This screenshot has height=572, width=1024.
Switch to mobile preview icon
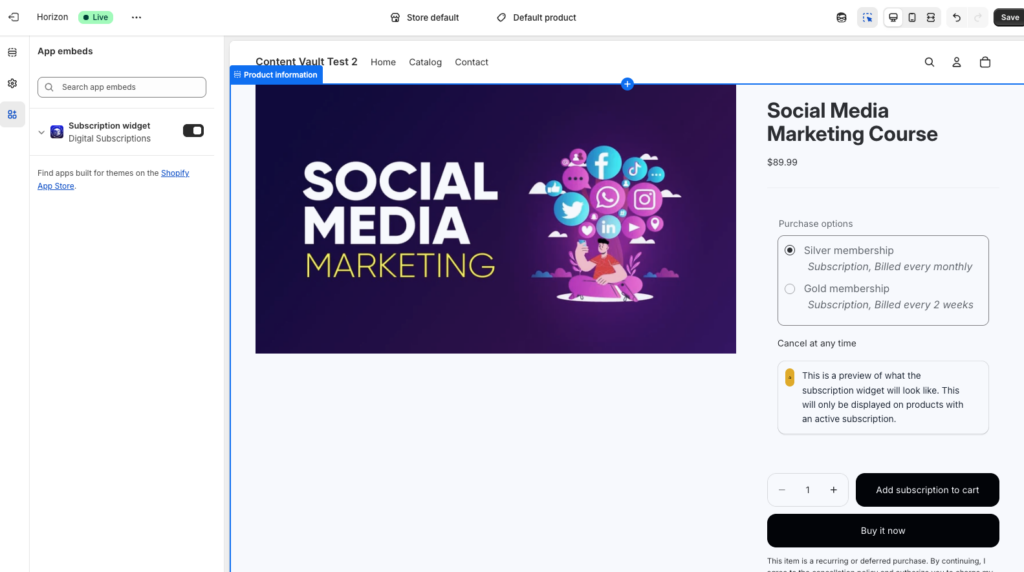click(x=912, y=17)
